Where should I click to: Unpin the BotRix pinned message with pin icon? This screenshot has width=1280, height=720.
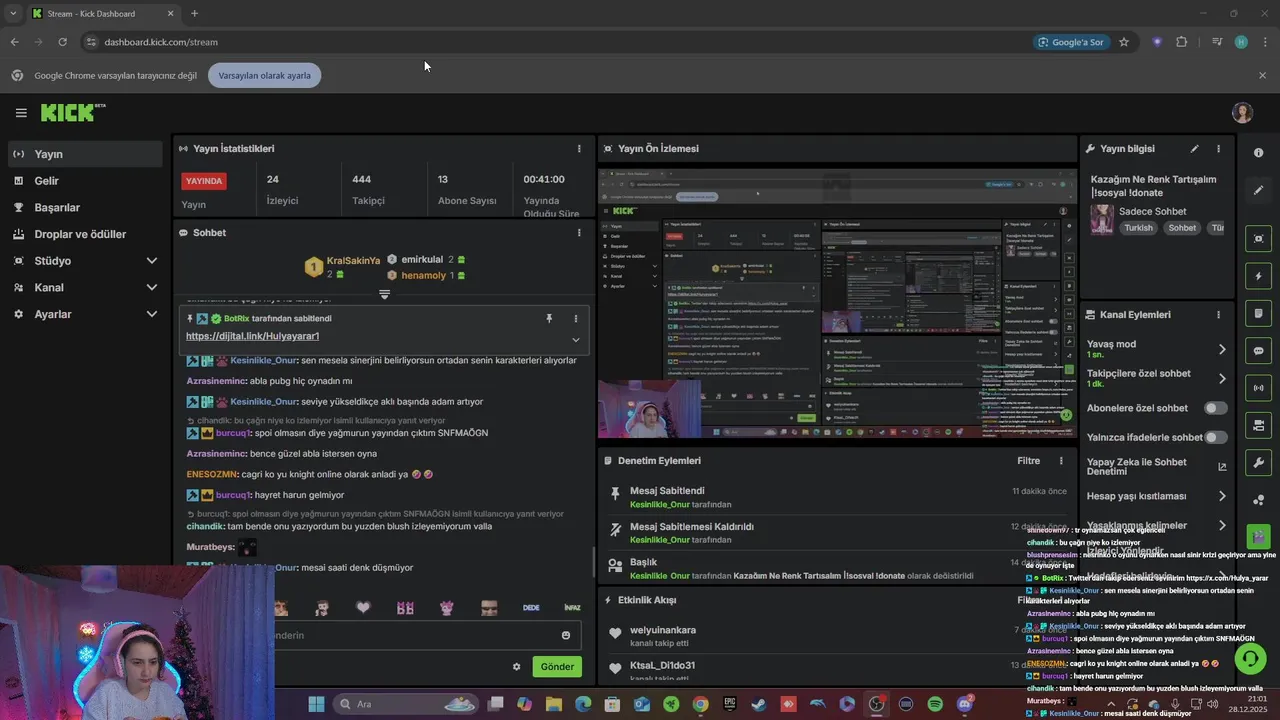pyautogui.click(x=549, y=318)
